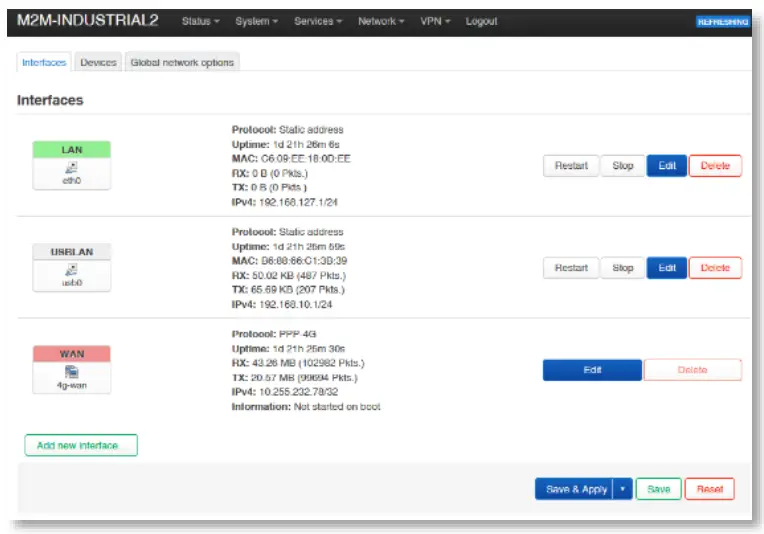The height and width of the screenshot is (534, 764).
Task: Click the Save & Apply button
Action: (574, 489)
